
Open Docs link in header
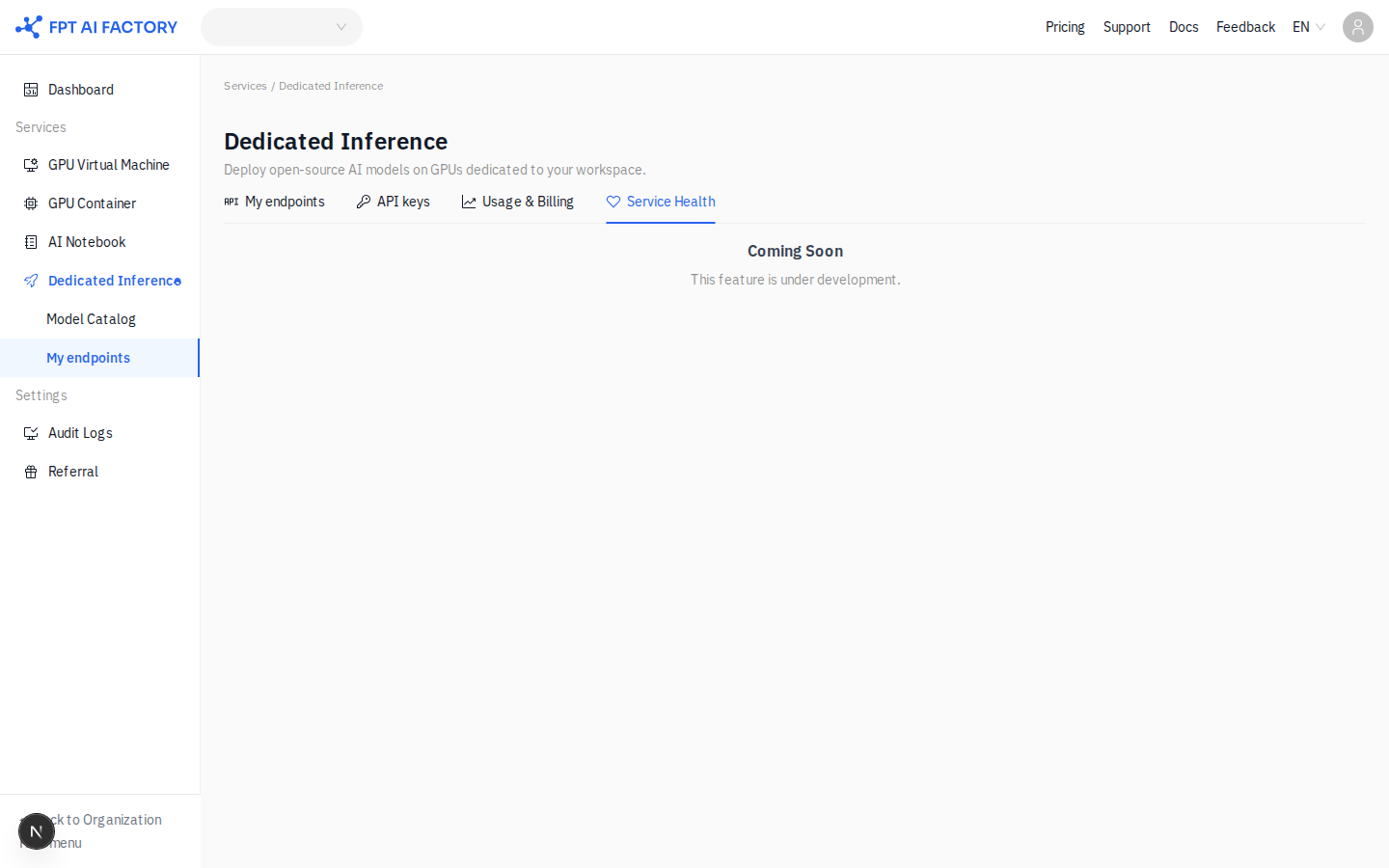tap(1184, 27)
